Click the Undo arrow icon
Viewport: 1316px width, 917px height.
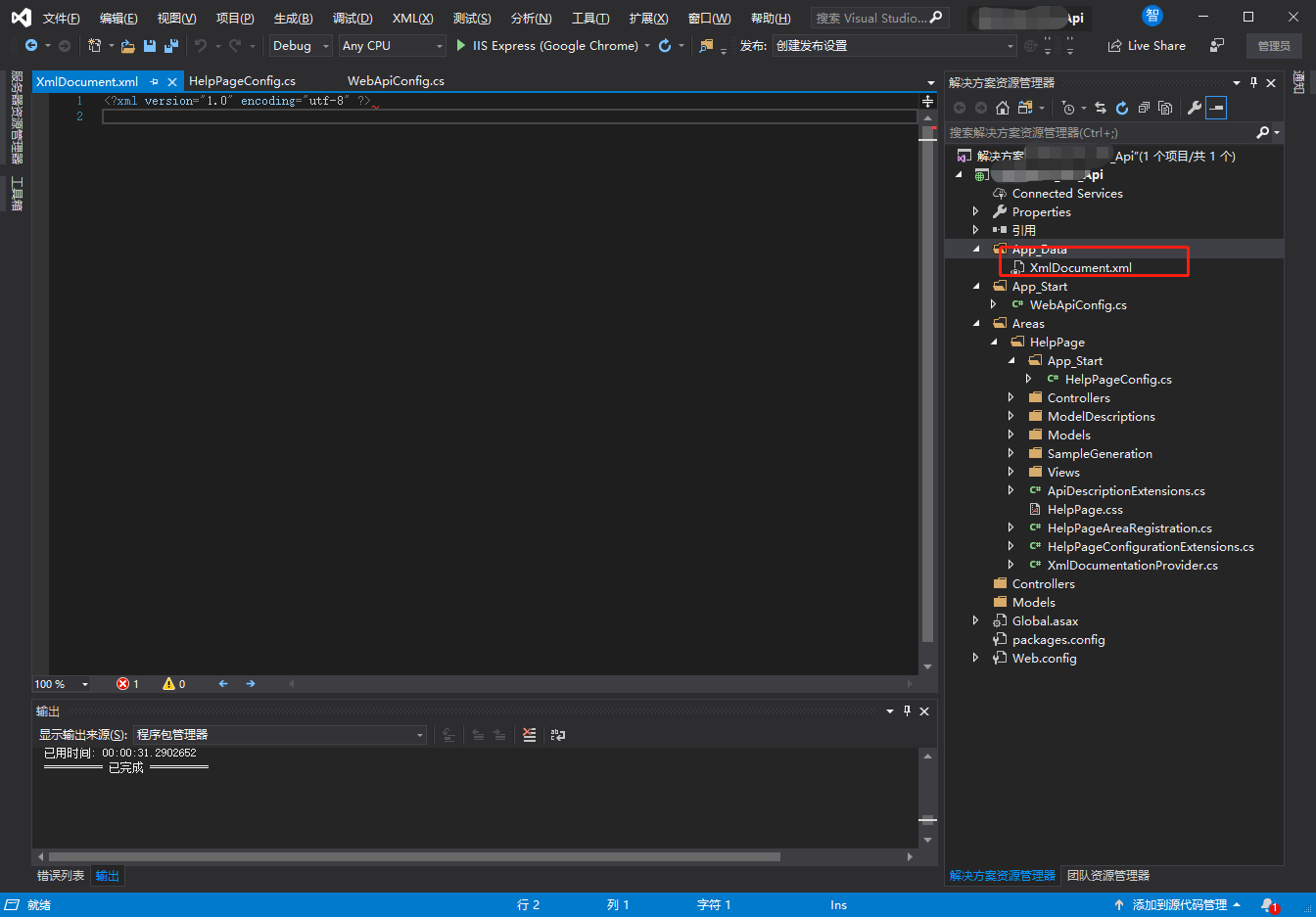201,46
